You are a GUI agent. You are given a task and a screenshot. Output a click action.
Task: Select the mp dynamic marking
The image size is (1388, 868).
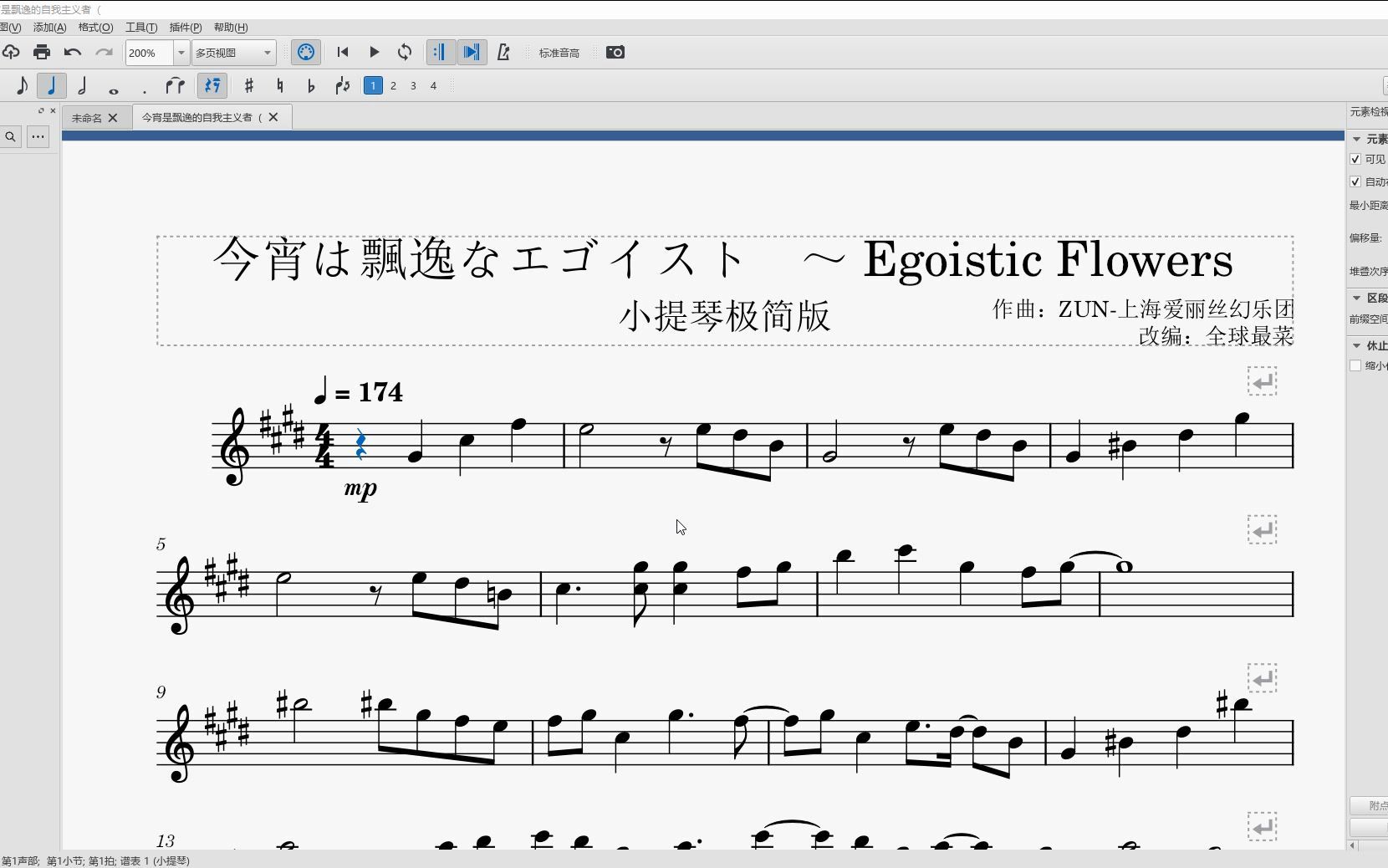click(x=360, y=488)
